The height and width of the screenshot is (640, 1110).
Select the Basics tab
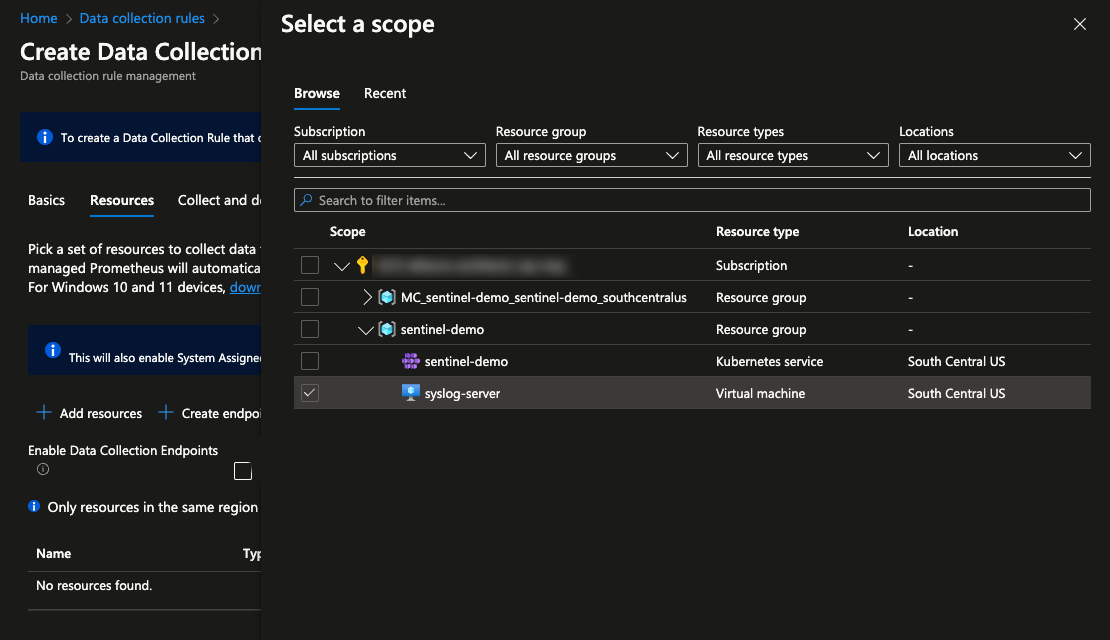[x=46, y=200]
